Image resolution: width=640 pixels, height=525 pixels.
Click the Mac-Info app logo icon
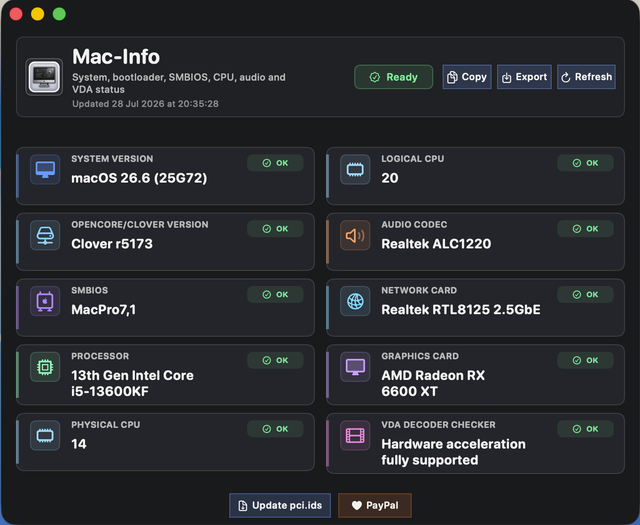point(44,77)
